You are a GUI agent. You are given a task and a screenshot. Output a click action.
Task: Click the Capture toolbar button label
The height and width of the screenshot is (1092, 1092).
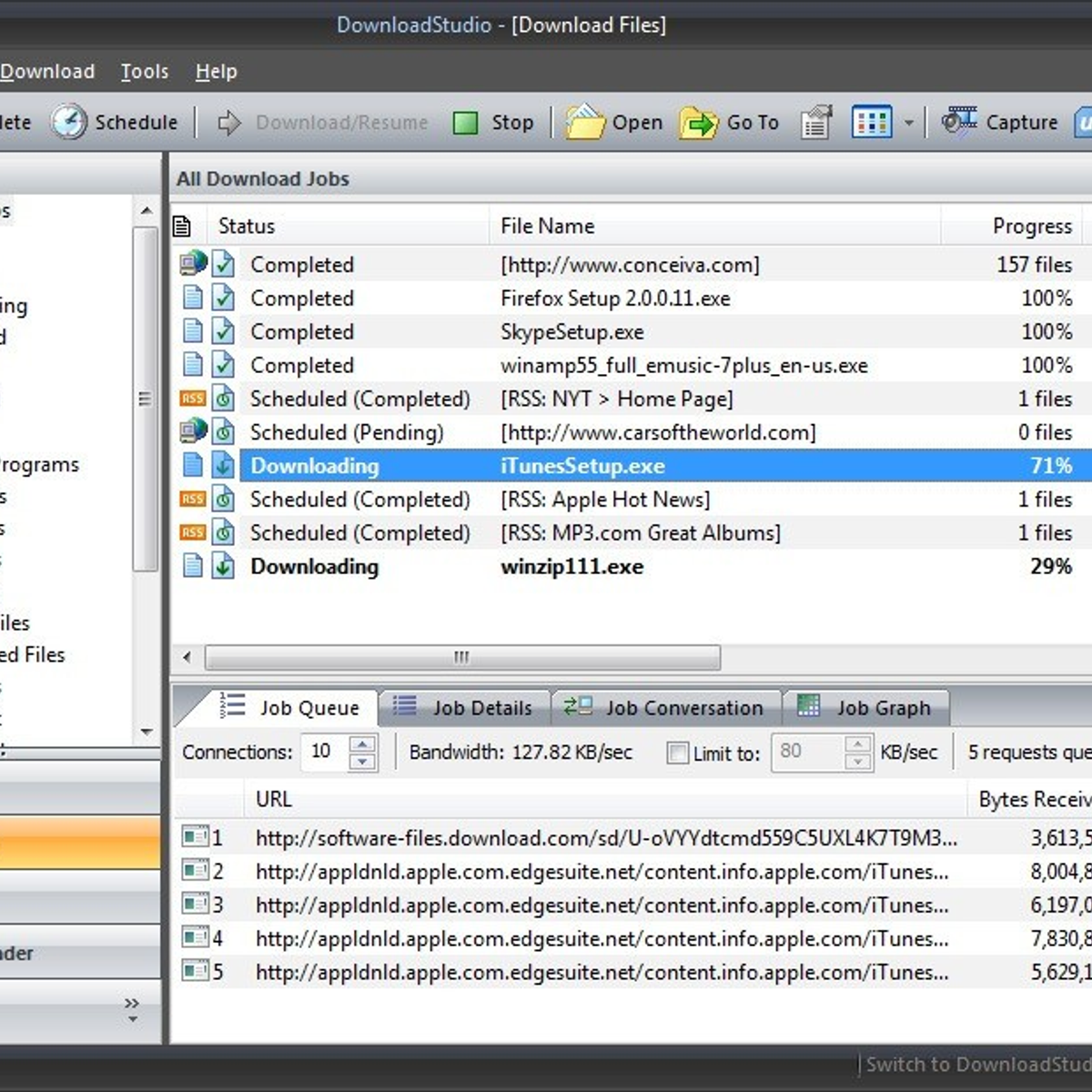(x=1022, y=122)
